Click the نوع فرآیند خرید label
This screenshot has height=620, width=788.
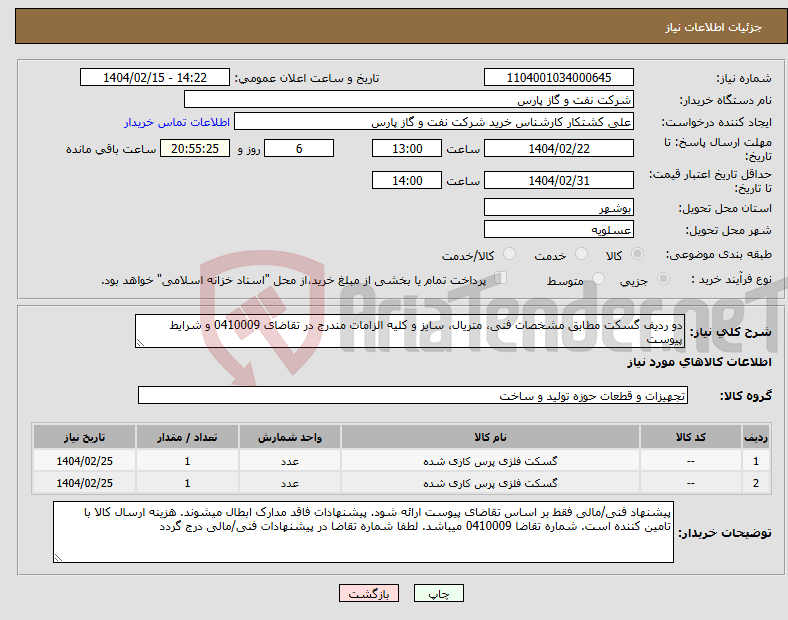click(731, 279)
